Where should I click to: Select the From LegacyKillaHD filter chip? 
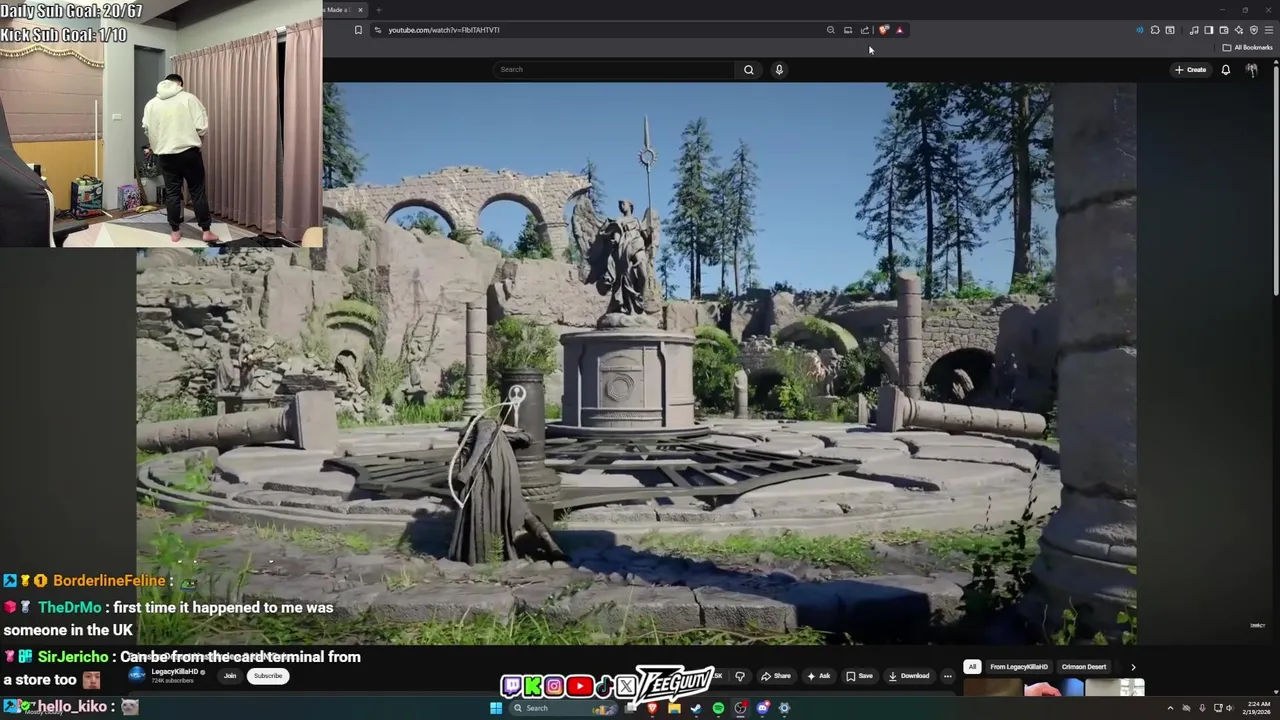click(1019, 667)
